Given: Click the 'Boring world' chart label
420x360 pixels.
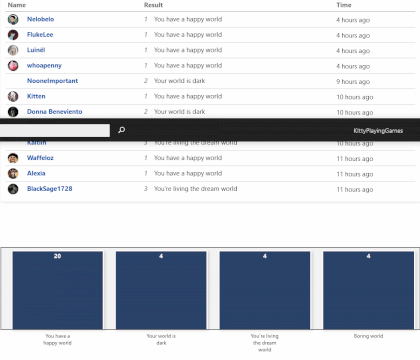Looking at the screenshot, I should 368,336.
